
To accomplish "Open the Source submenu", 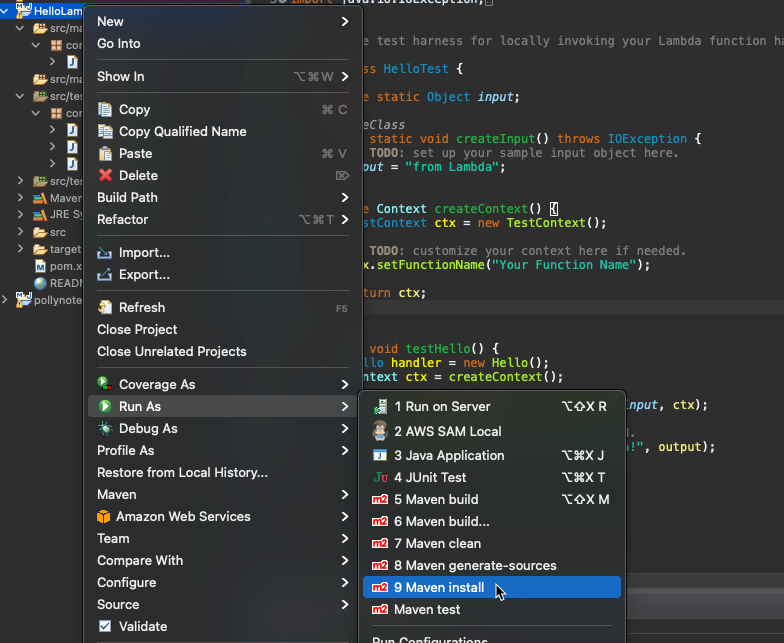I will pos(222,604).
